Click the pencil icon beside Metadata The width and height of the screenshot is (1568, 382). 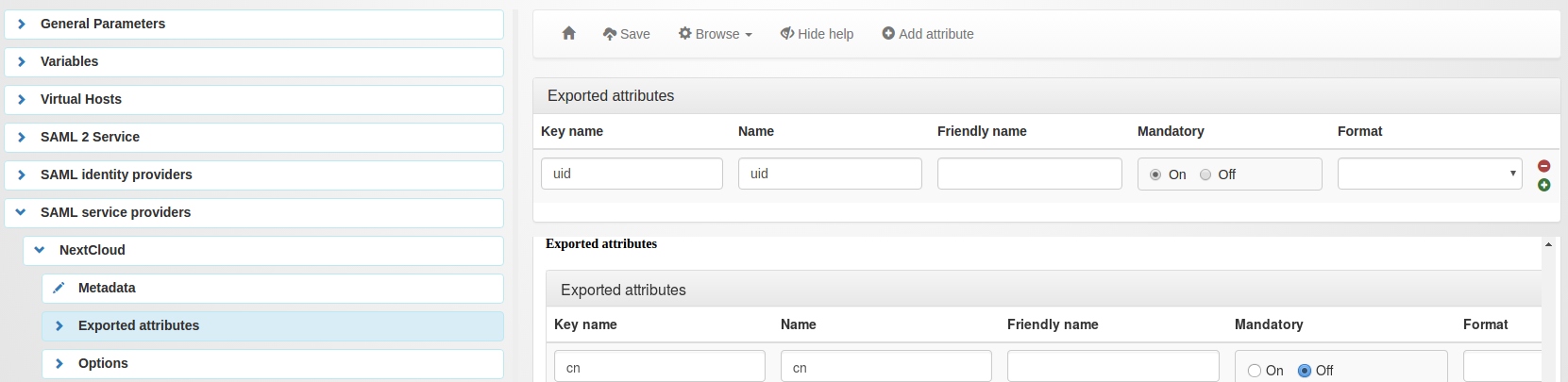59,288
